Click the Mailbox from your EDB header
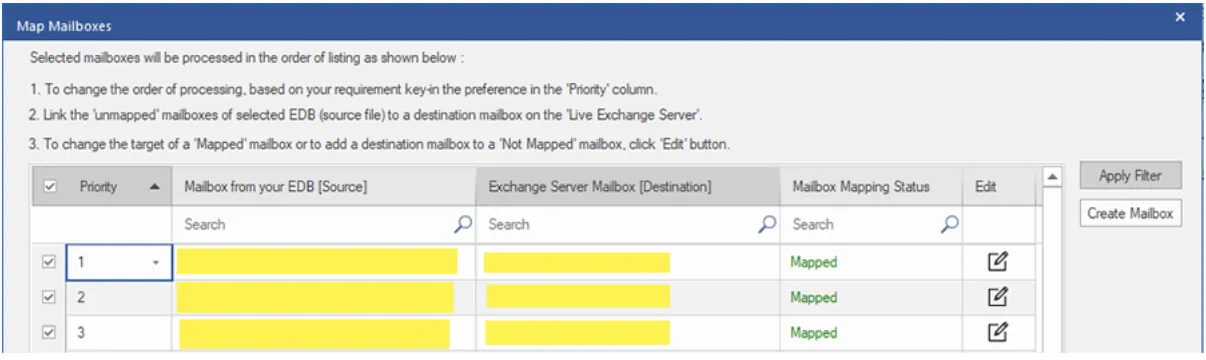 pyautogui.click(x=325, y=186)
